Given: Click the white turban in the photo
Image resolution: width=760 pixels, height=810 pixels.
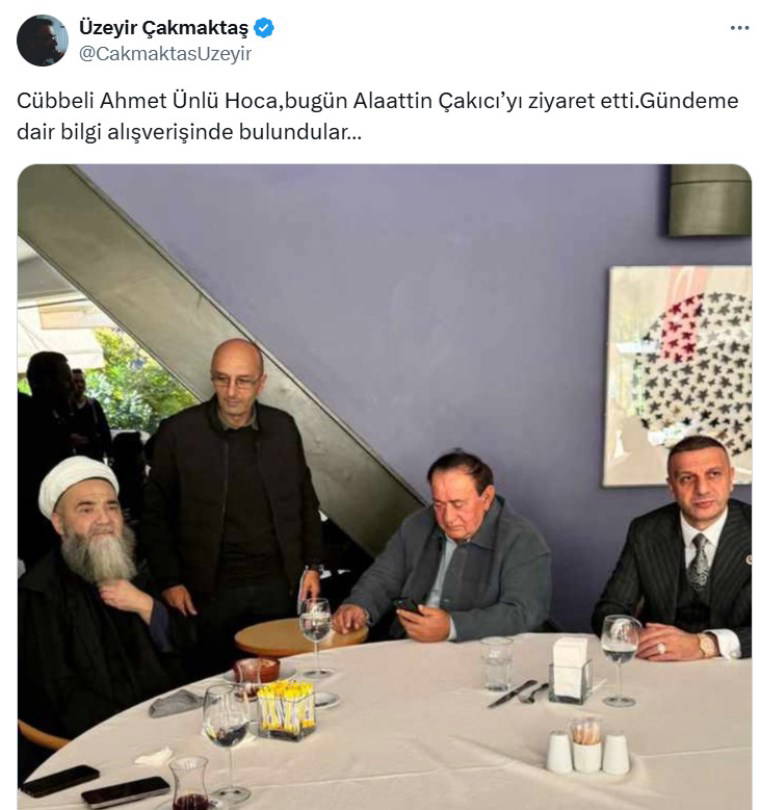Looking at the screenshot, I should 78,485.
